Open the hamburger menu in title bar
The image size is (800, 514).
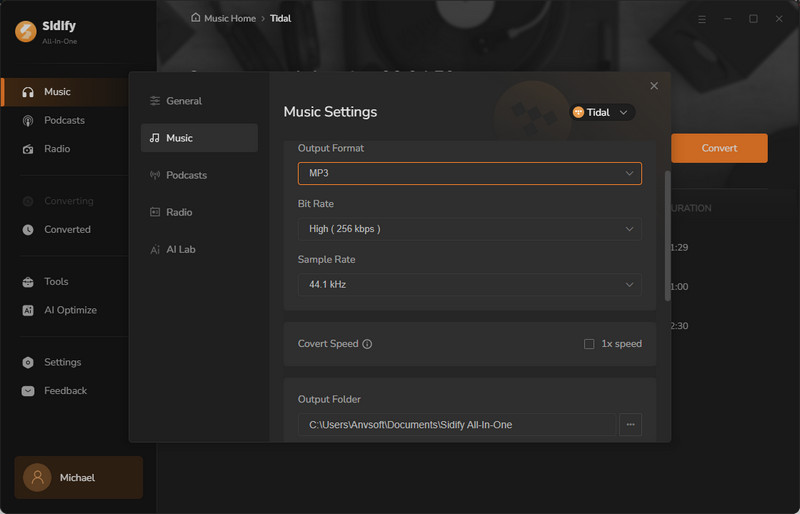(x=702, y=19)
